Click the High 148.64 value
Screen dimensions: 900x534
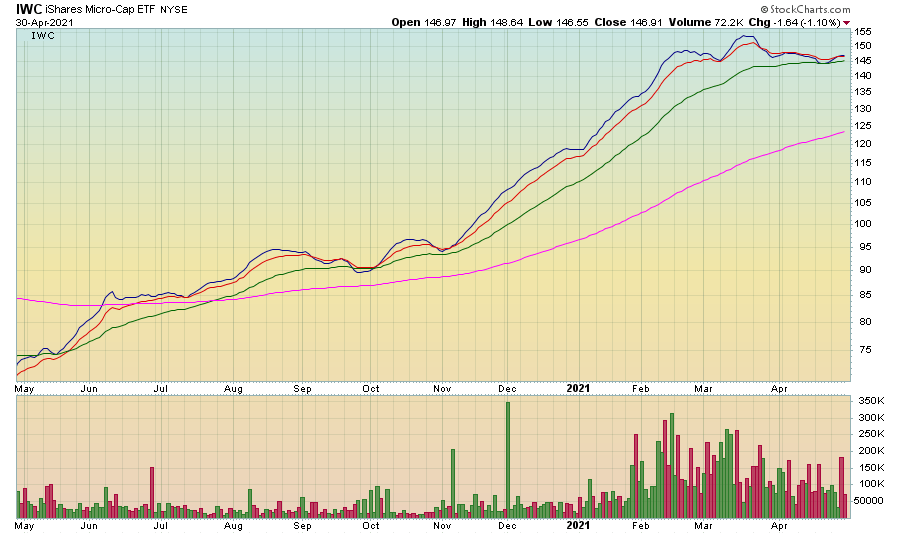pos(492,22)
